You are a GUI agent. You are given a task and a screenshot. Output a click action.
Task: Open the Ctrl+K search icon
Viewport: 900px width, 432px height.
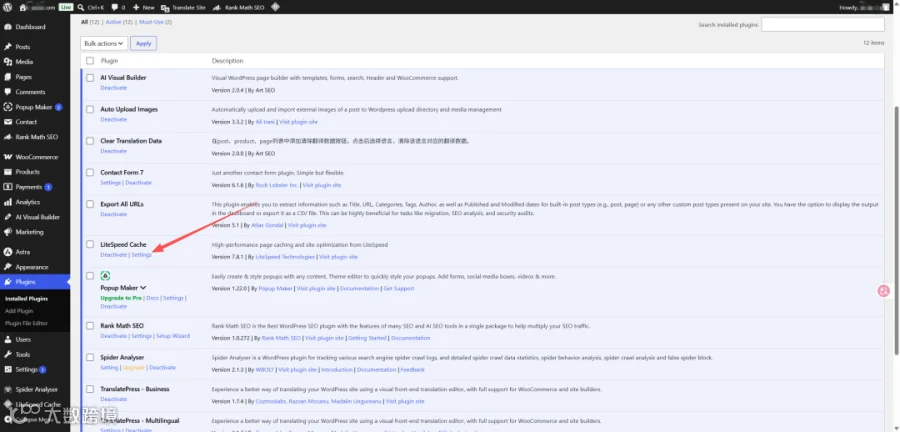pos(81,7)
